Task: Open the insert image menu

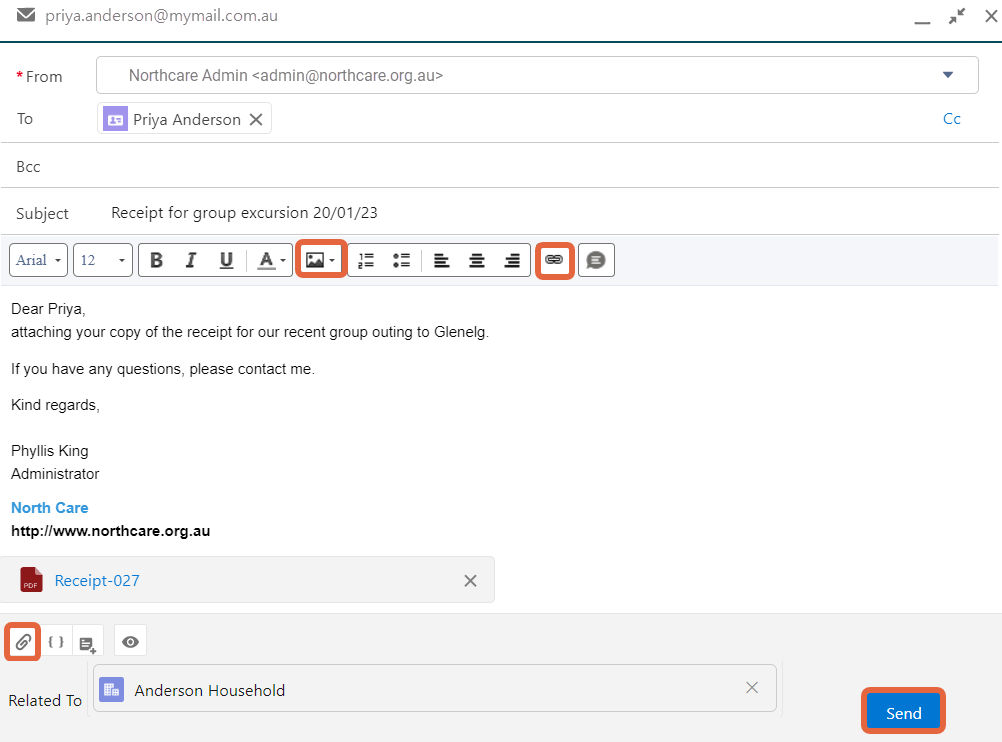Action: coord(321,259)
